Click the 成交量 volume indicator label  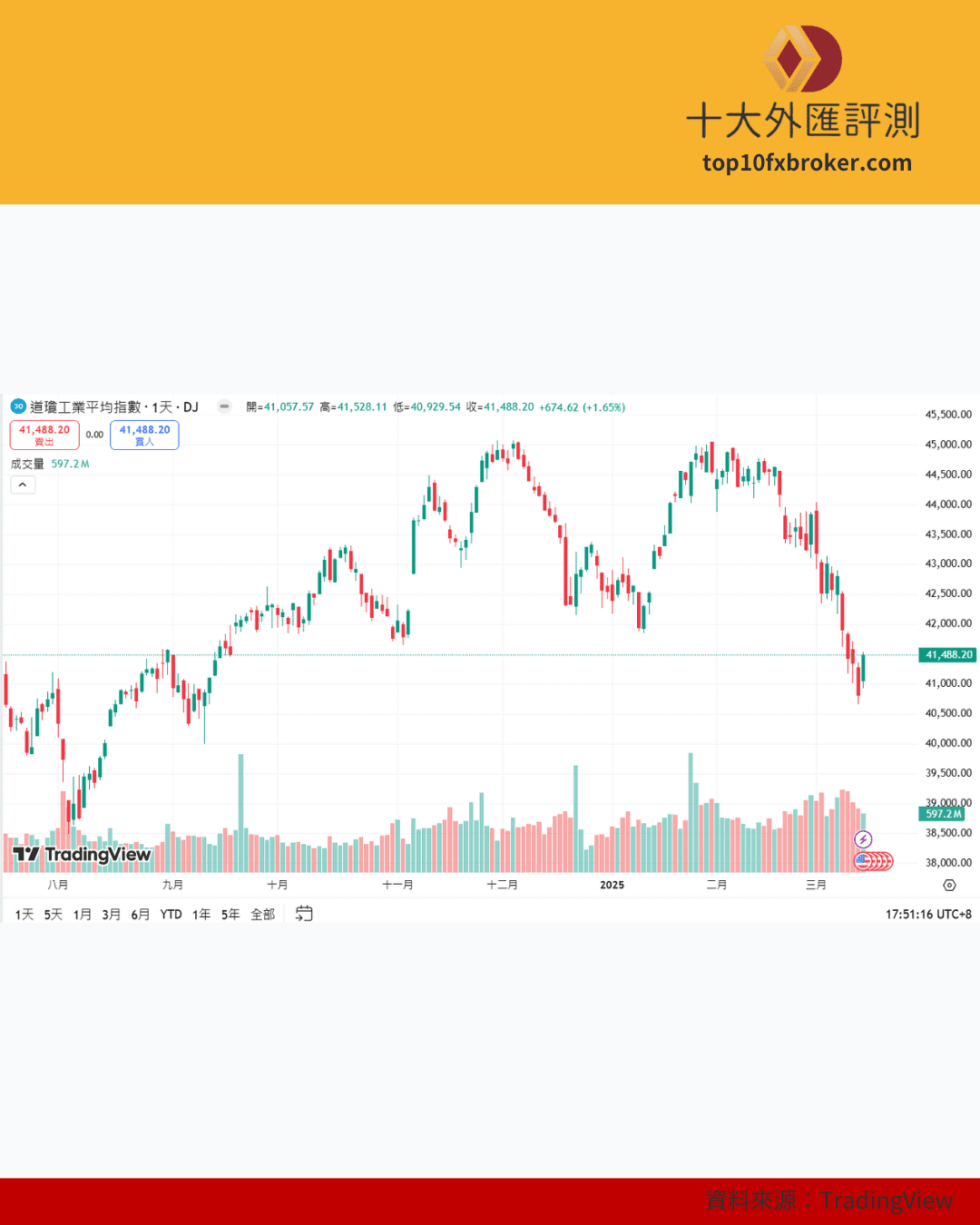point(27,464)
